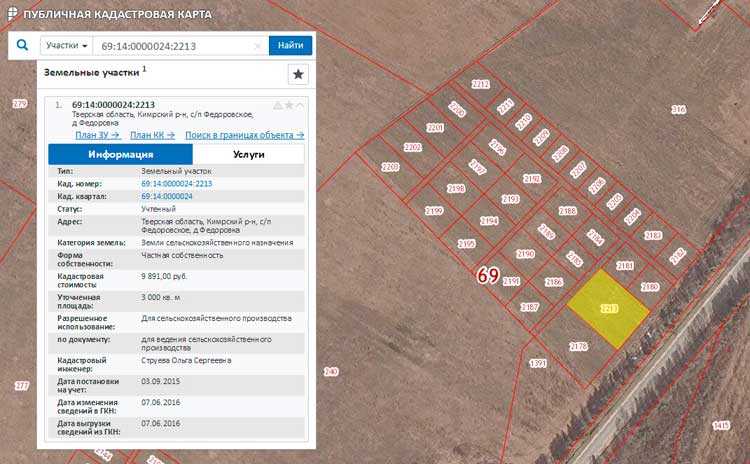This screenshot has width=750, height=464.
Task: Select parcel 2212 on the map
Action: click(481, 85)
